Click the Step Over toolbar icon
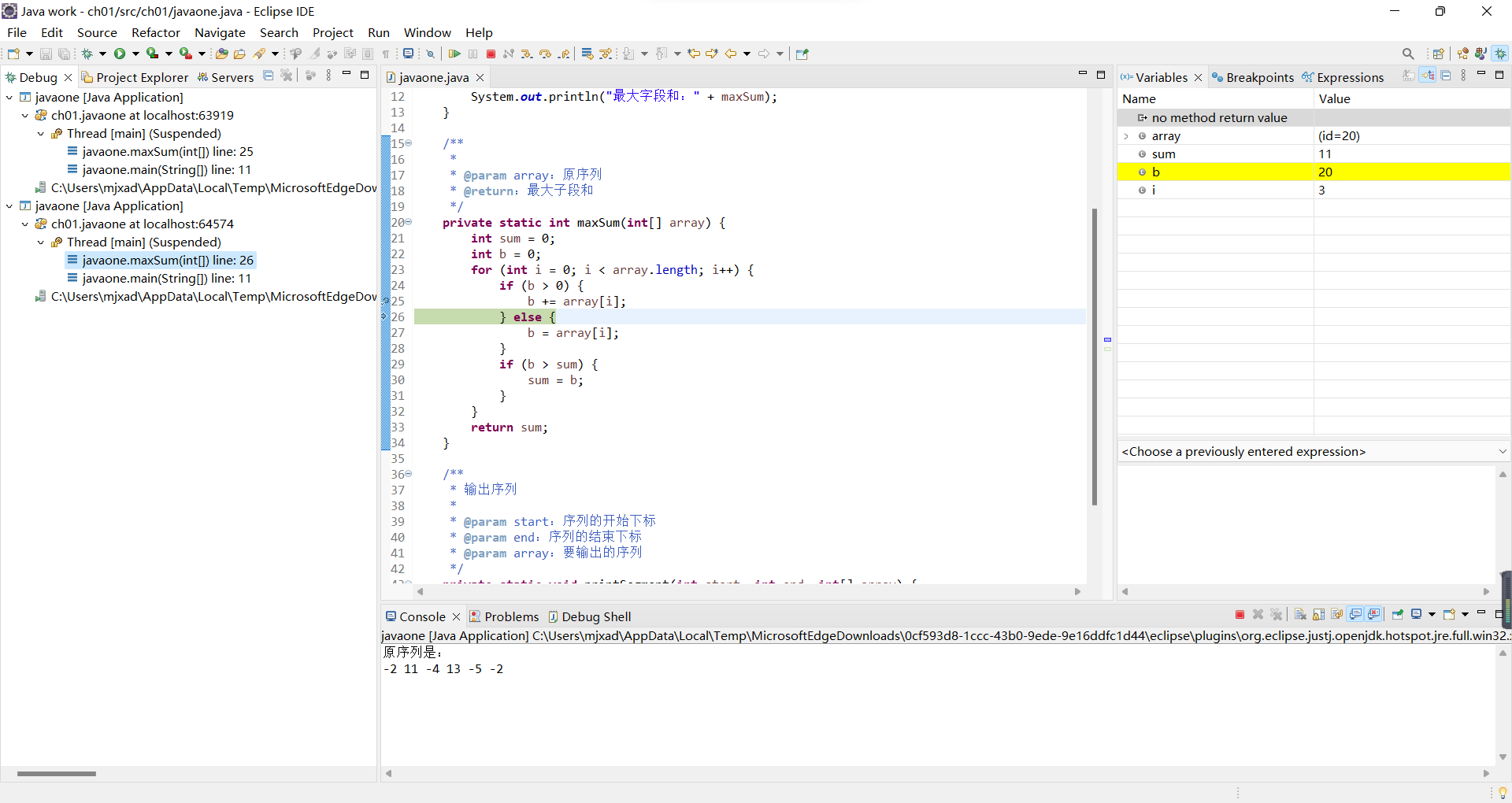This screenshot has width=1512, height=803. click(x=545, y=54)
